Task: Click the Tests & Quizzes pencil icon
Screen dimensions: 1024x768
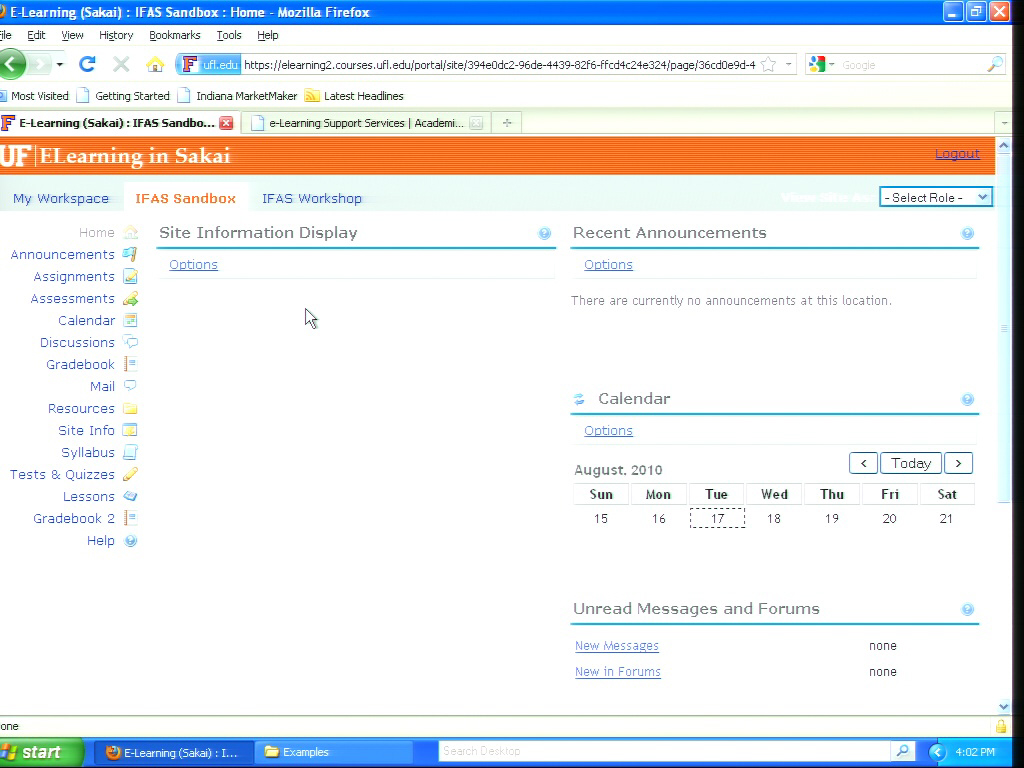Action: tap(130, 474)
